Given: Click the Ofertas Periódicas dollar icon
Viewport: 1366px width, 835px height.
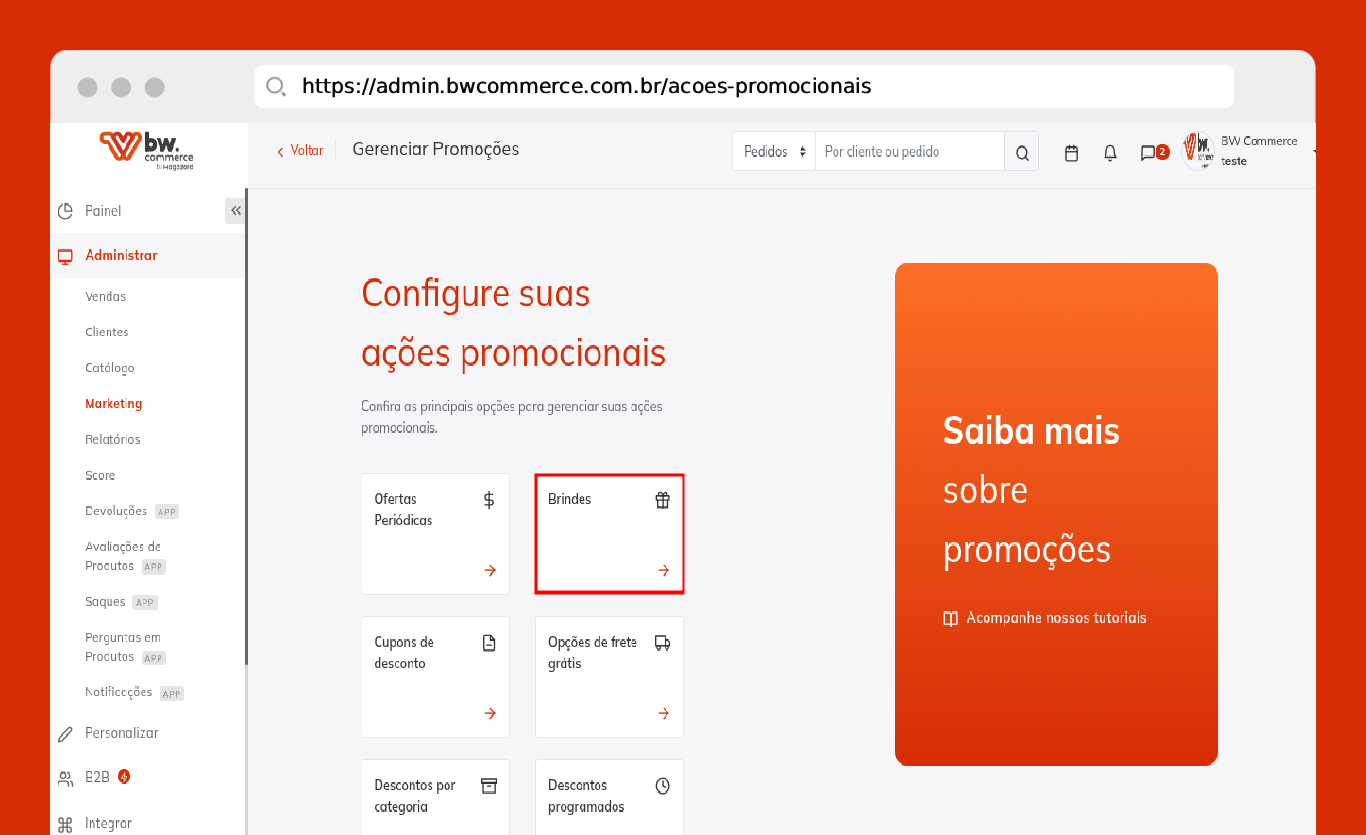Looking at the screenshot, I should 489,500.
